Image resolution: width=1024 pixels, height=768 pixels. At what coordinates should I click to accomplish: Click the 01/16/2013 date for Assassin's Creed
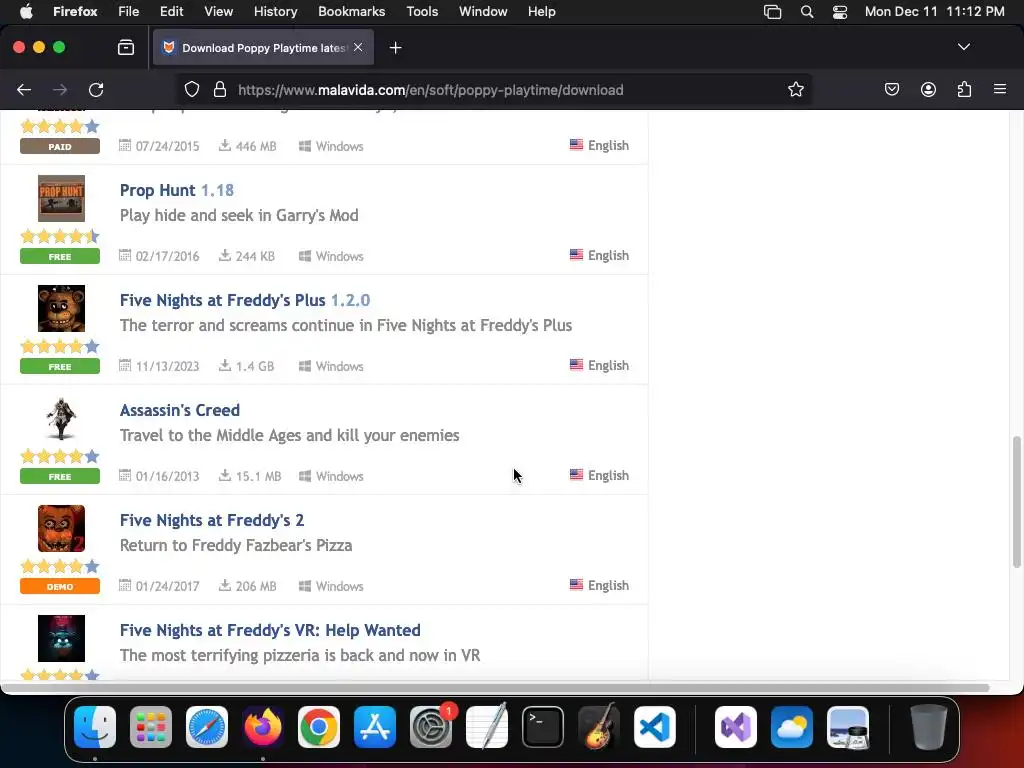pyautogui.click(x=167, y=476)
